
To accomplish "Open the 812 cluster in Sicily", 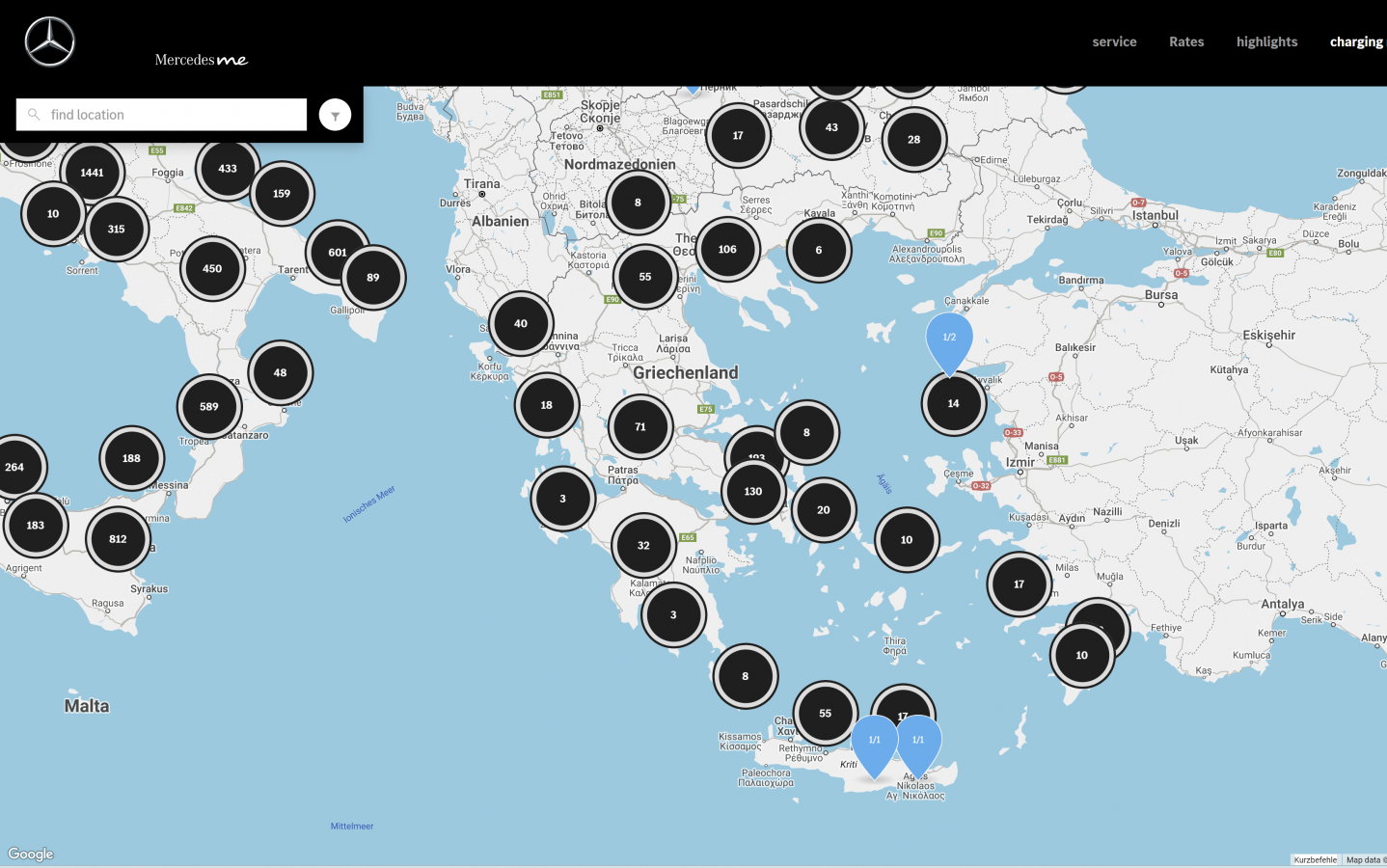I will coord(118,539).
